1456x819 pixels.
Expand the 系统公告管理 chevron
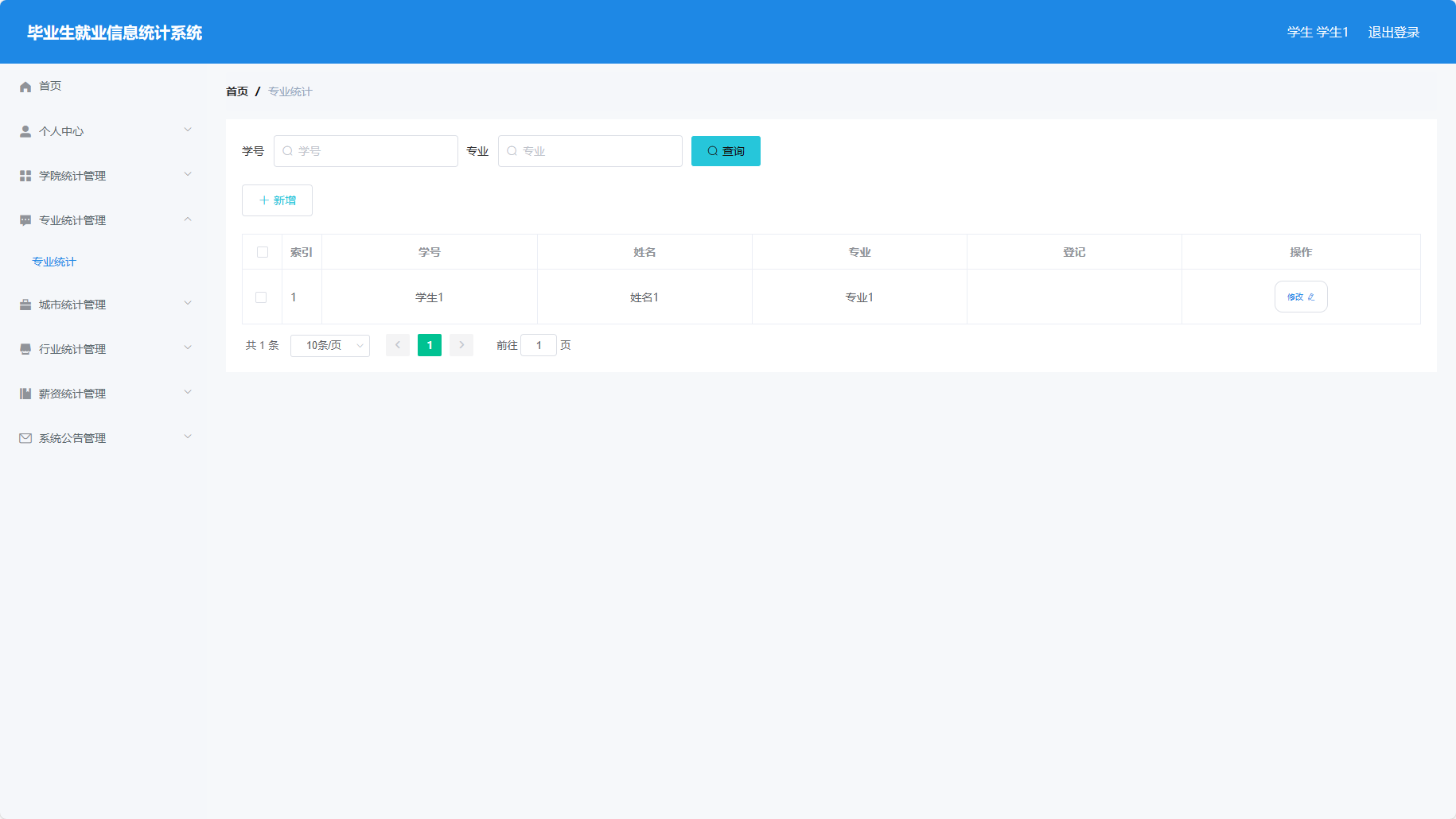188,437
